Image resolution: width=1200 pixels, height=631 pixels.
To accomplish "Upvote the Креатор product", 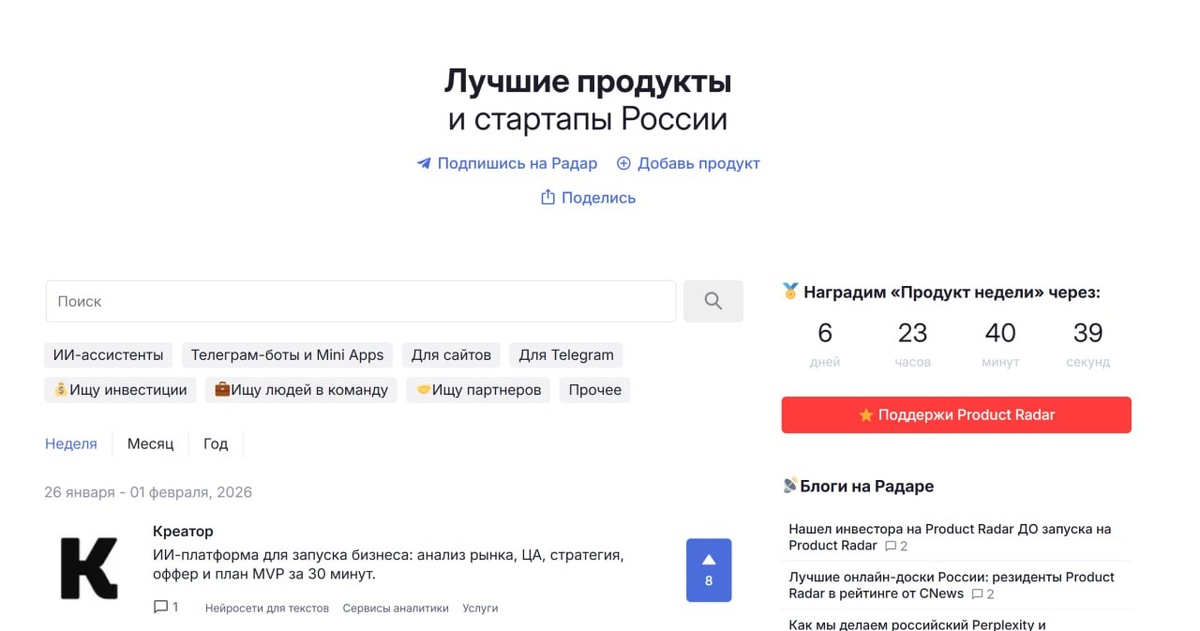I will click(x=709, y=570).
